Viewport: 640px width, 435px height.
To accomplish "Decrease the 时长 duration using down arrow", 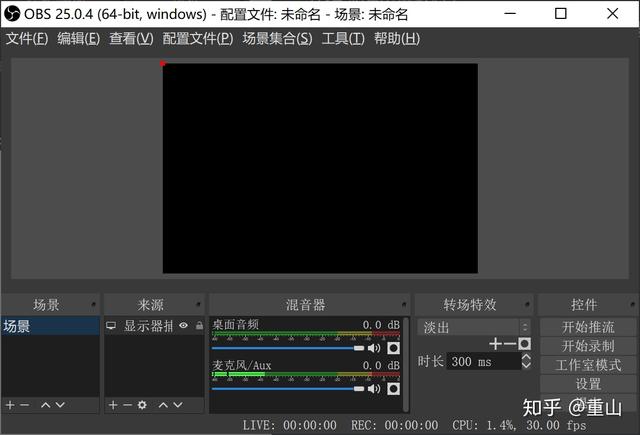I will [x=526, y=365].
